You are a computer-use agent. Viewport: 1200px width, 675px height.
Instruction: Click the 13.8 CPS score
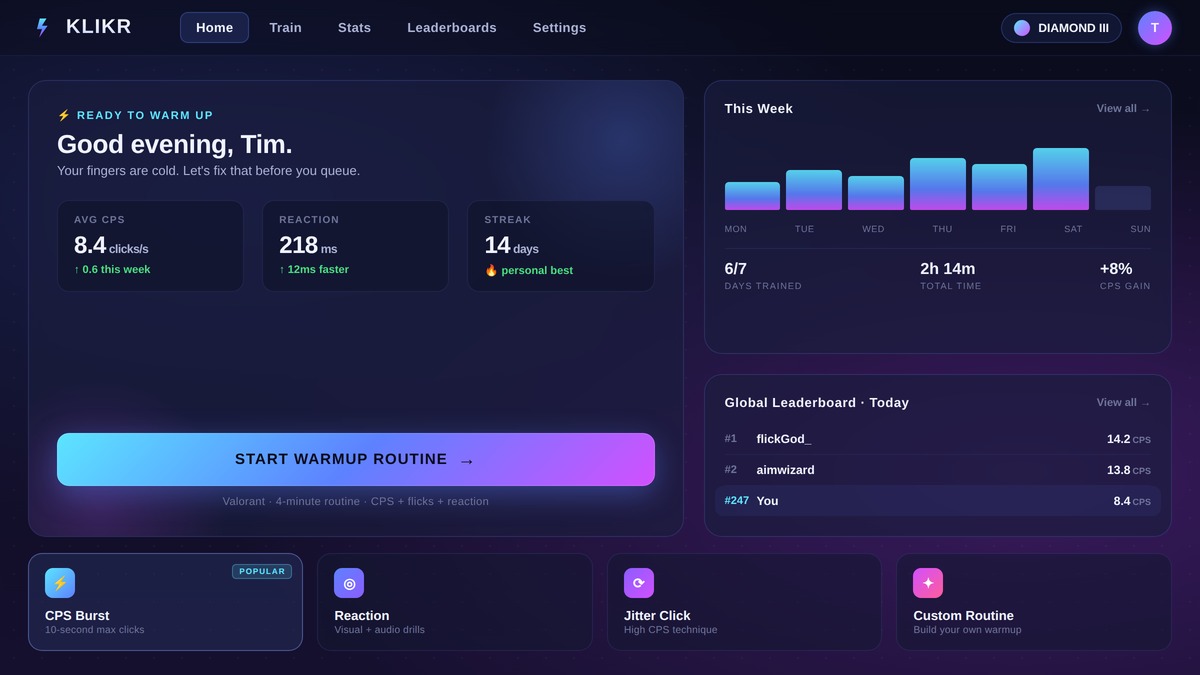(1129, 470)
